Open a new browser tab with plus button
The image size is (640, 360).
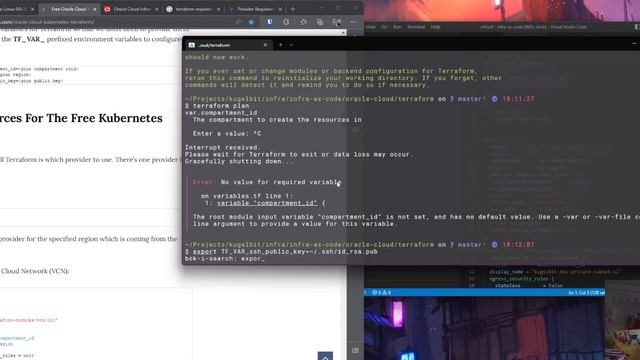click(293, 9)
